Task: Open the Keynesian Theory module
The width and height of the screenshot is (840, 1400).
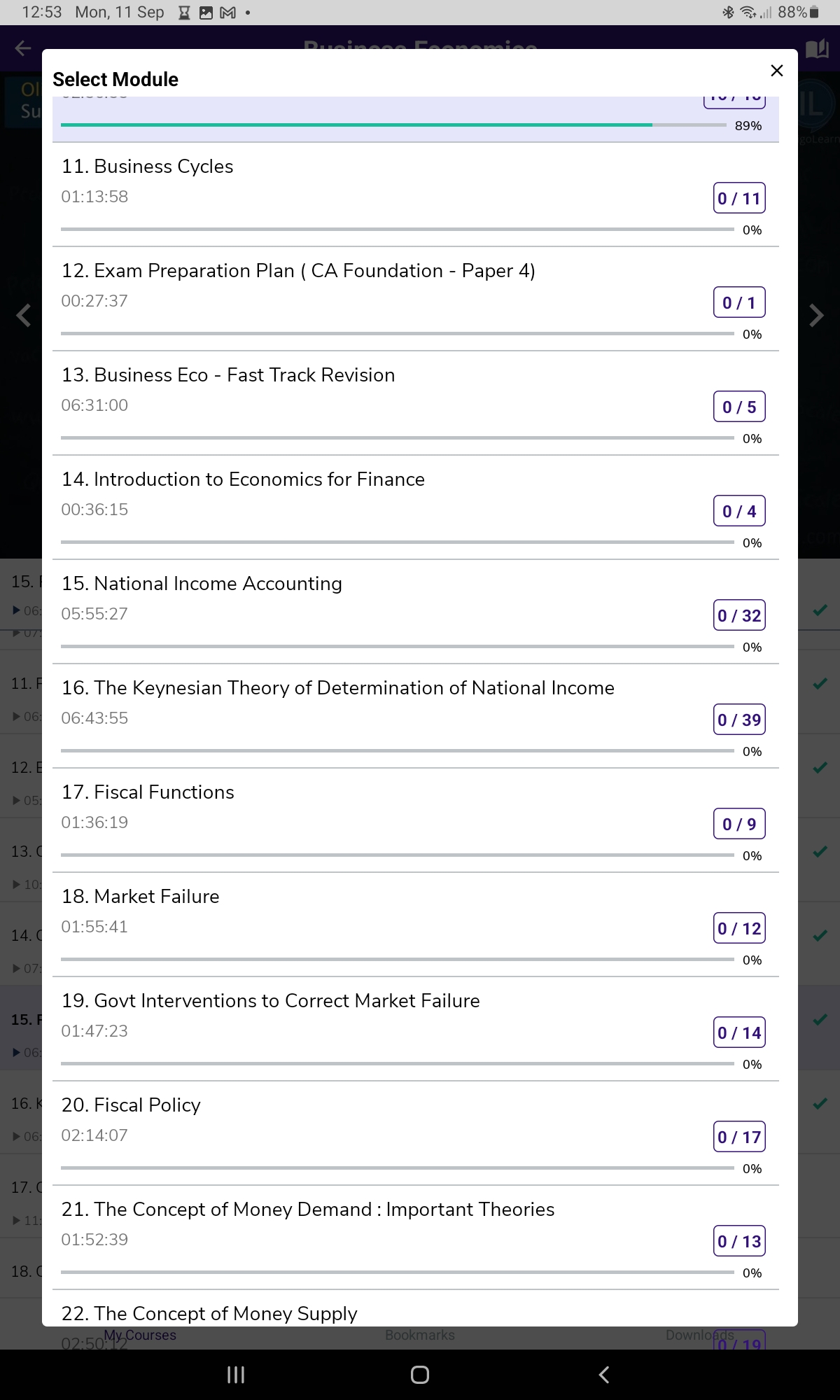Action: tap(416, 716)
